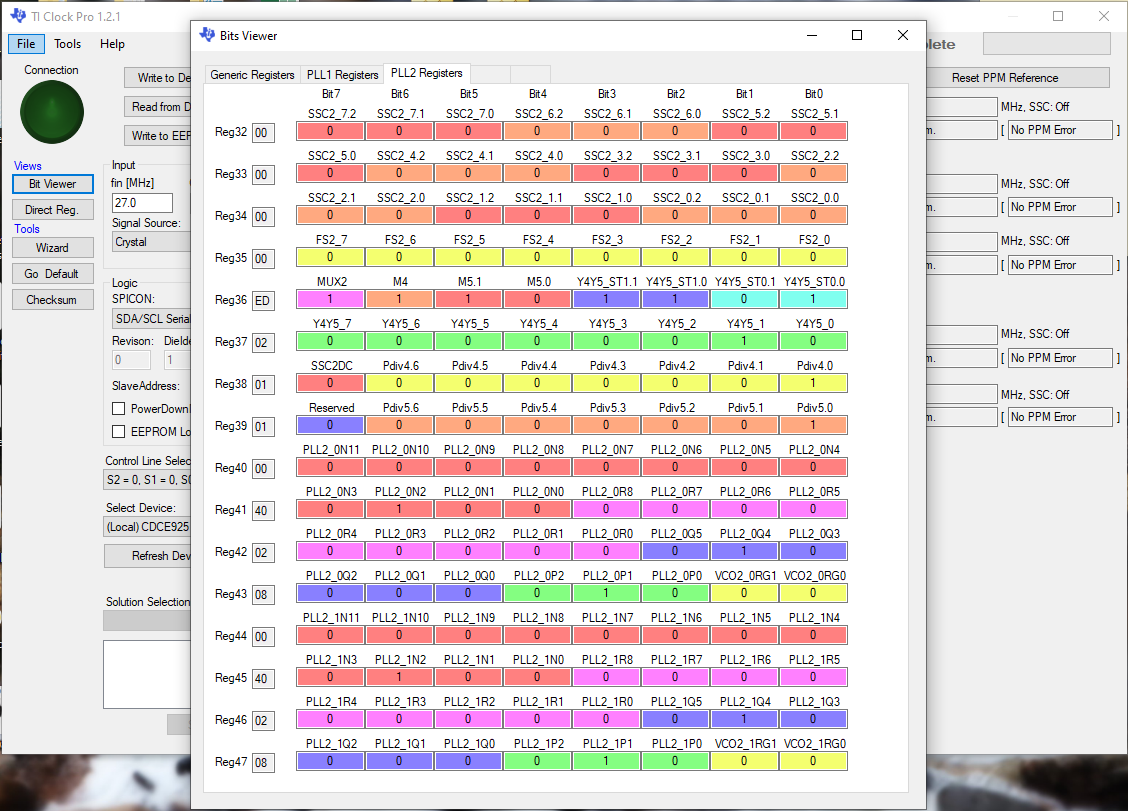Click the Write to EEPROM button
Viewport: 1128px width, 811px height.
click(158, 136)
